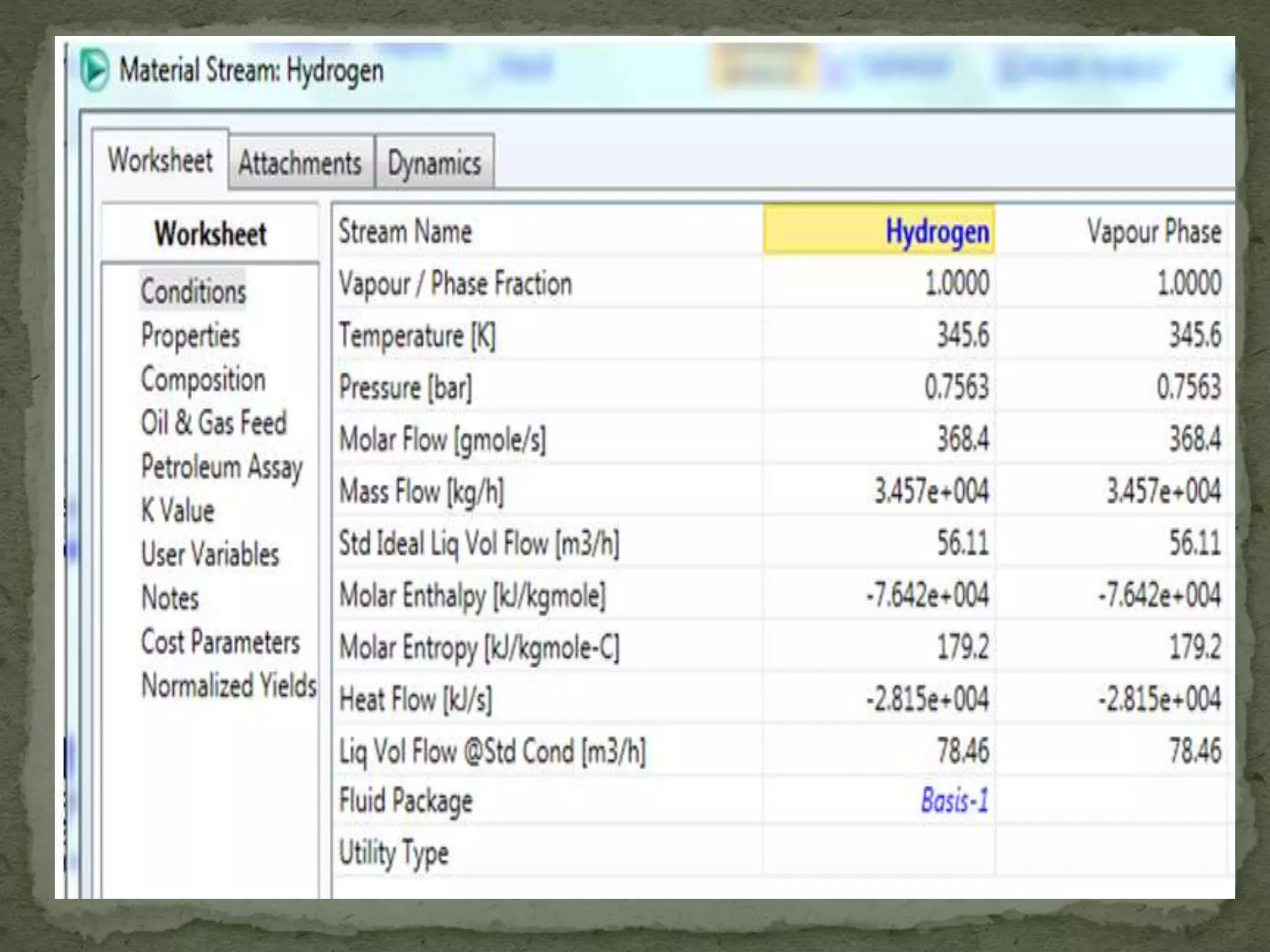The image size is (1270, 952).
Task: Click the Molar Flow [gmole/s] label
Action: (442, 440)
